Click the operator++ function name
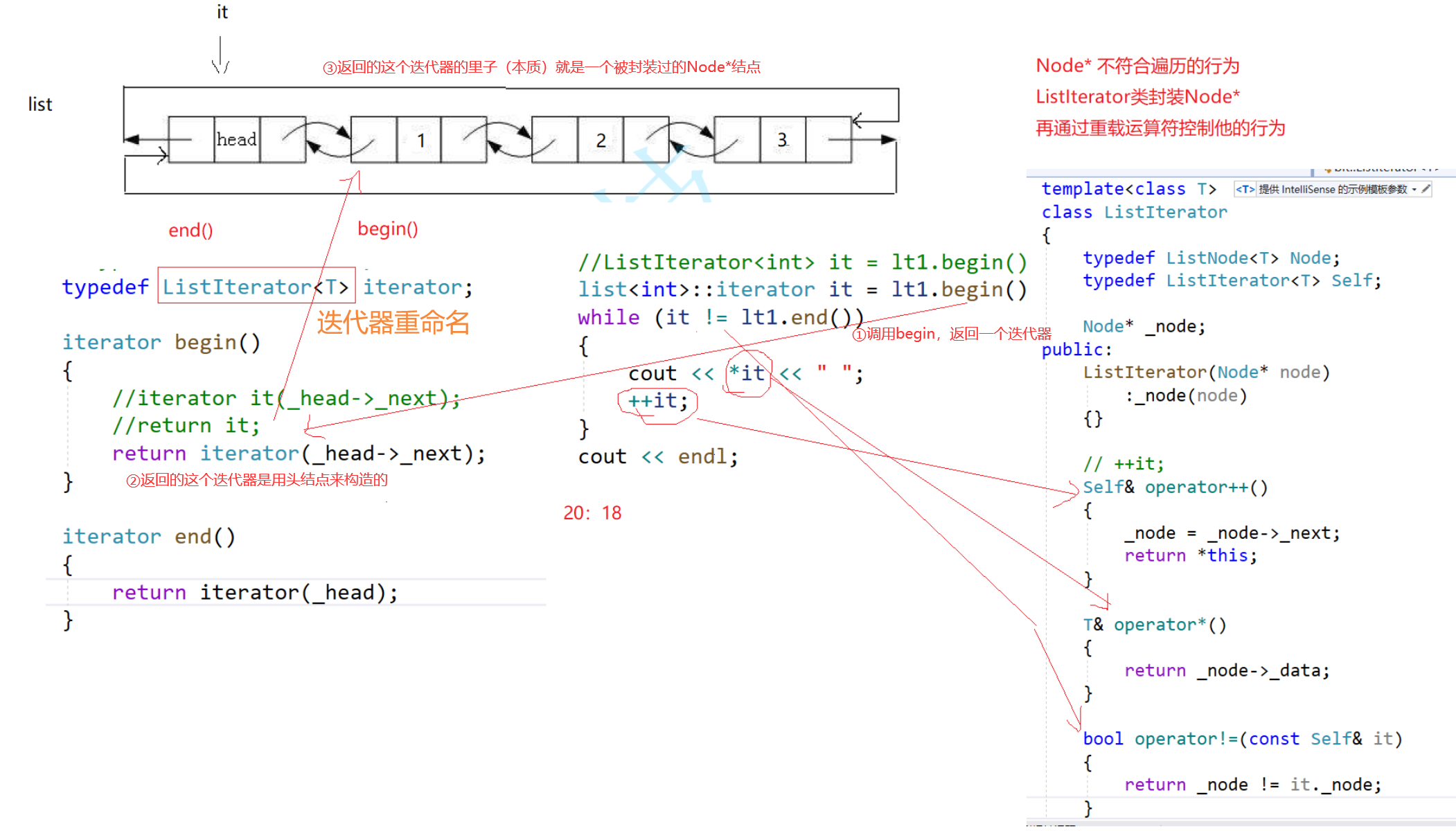Image resolution: width=1456 pixels, height=831 pixels. pos(1196,488)
